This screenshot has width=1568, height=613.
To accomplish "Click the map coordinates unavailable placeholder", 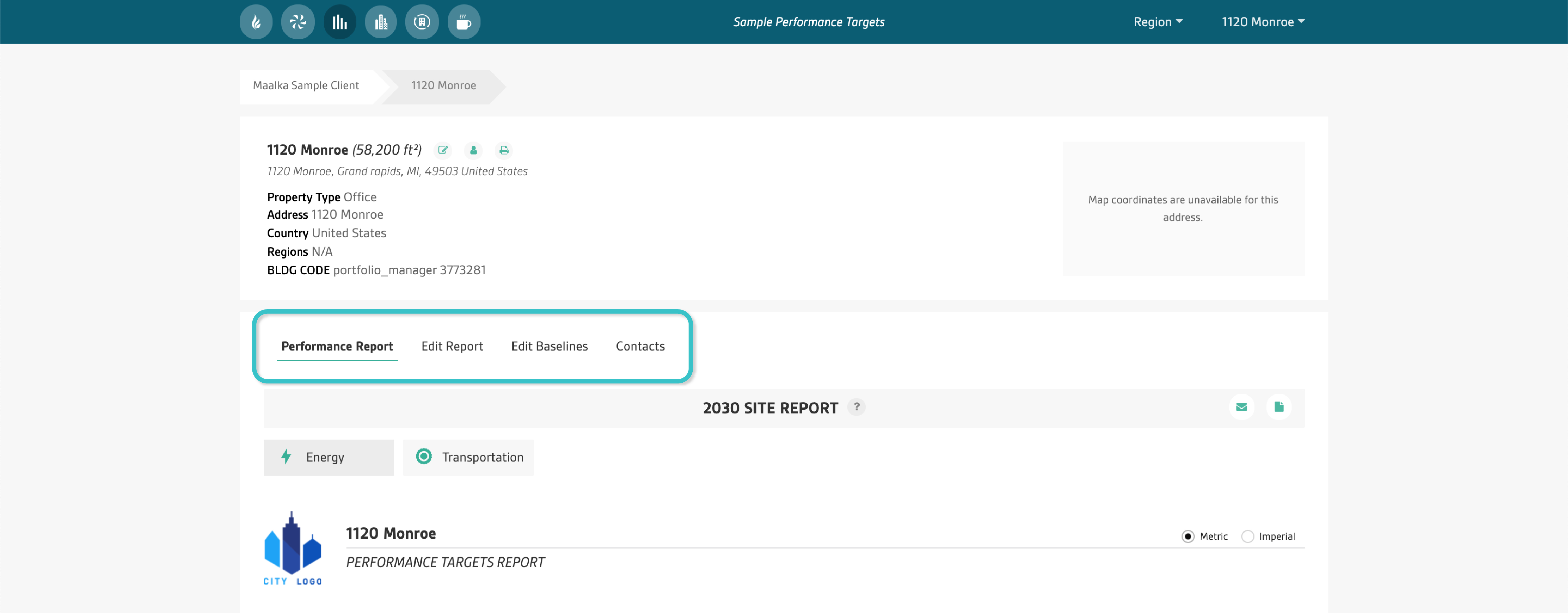I will [x=1183, y=209].
